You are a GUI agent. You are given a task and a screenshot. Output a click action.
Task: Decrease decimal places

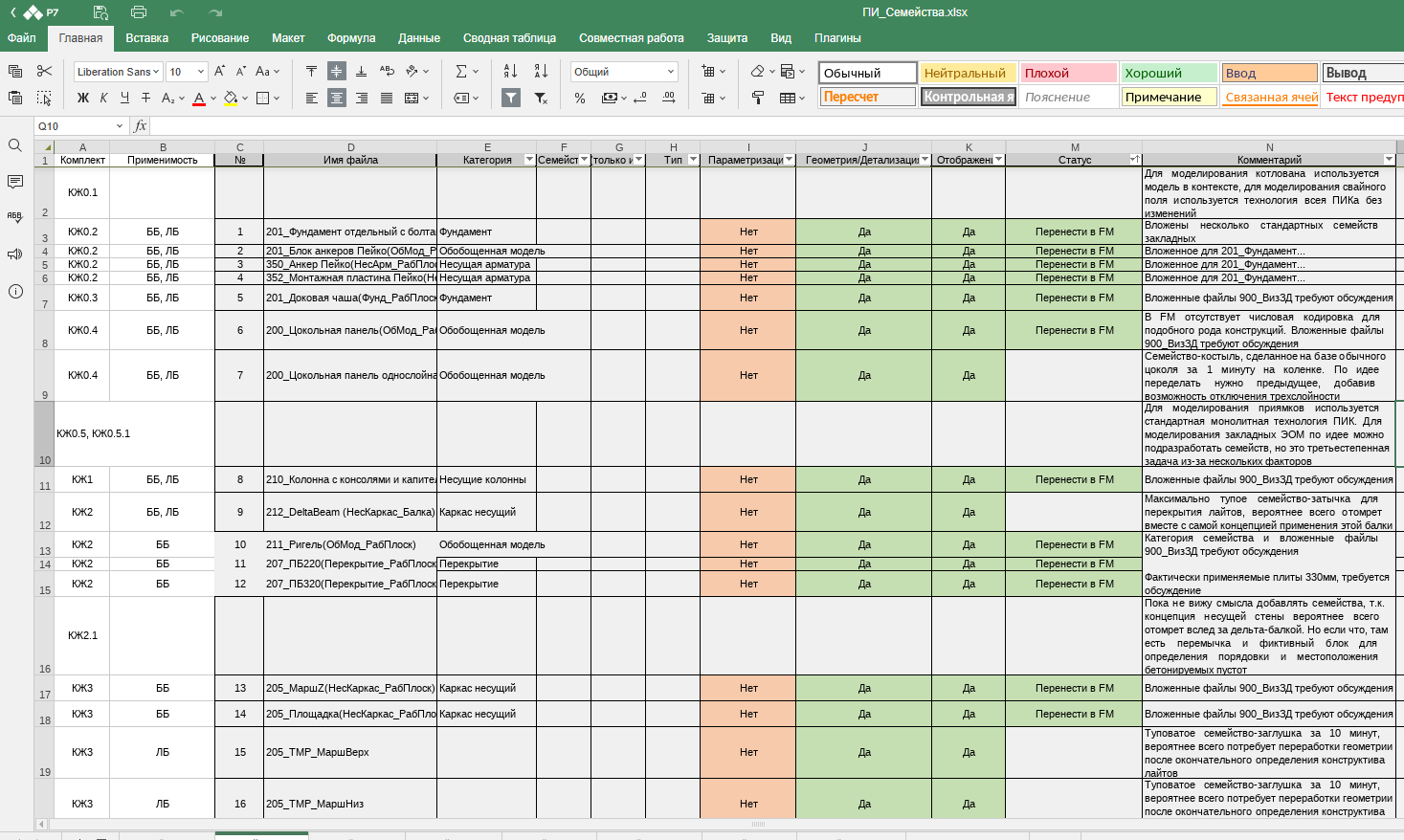point(639,98)
